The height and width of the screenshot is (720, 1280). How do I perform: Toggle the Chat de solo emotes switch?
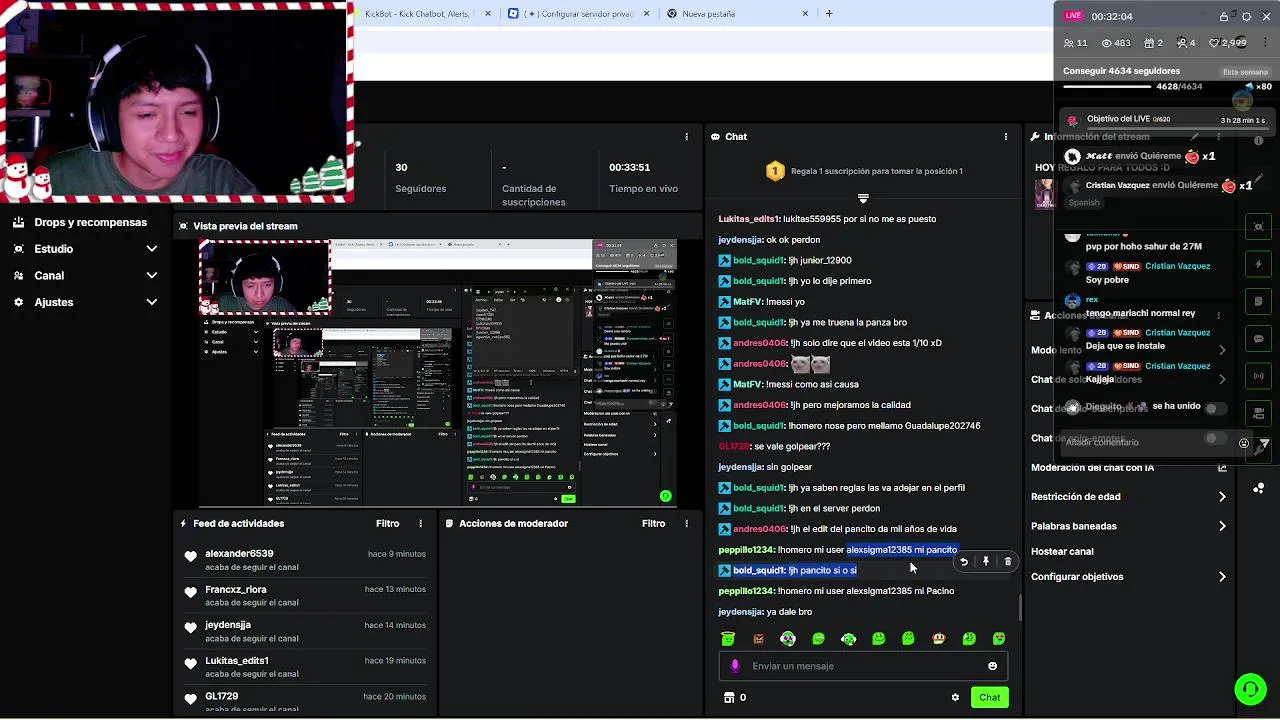point(1215,438)
